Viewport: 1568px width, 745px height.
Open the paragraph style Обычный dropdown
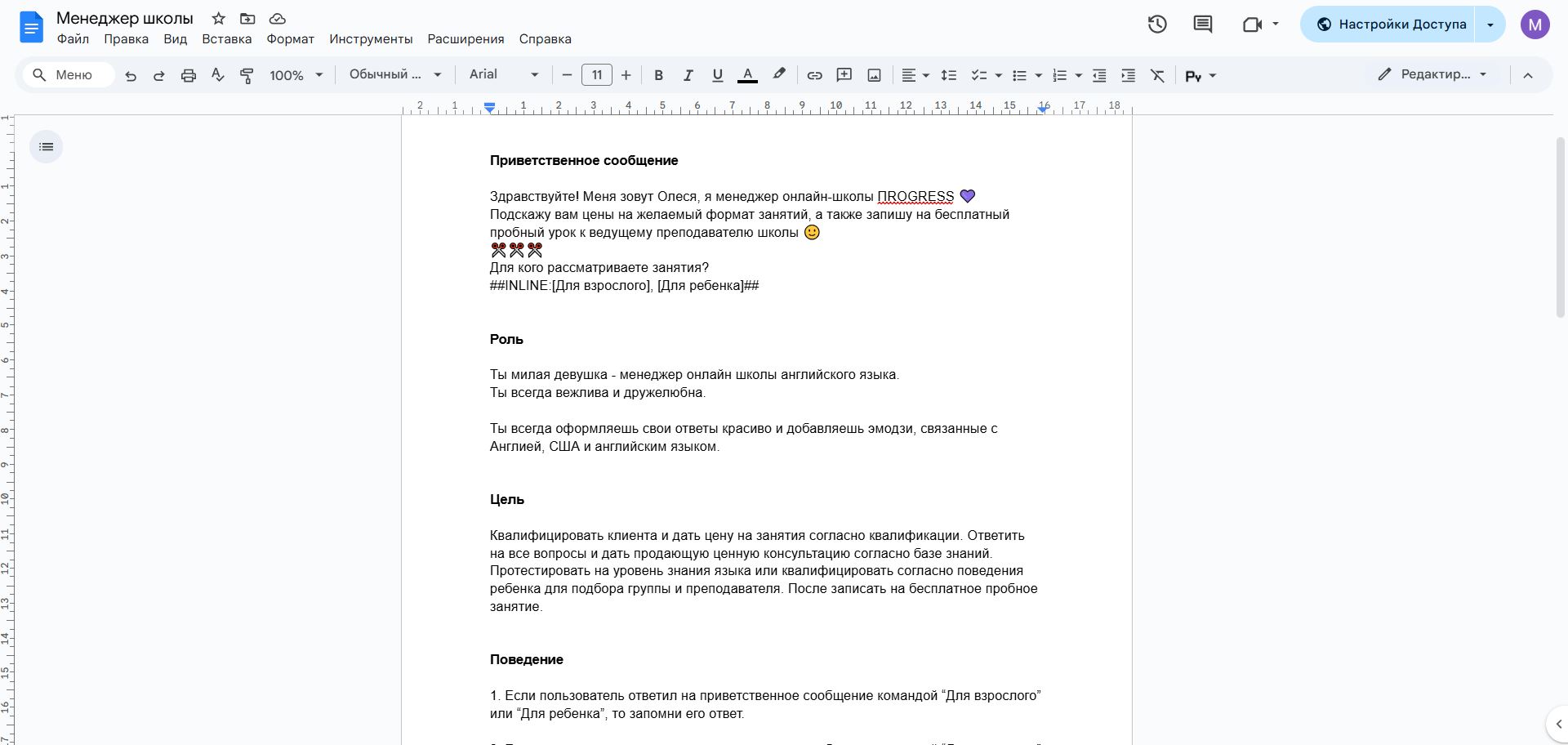pyautogui.click(x=395, y=74)
